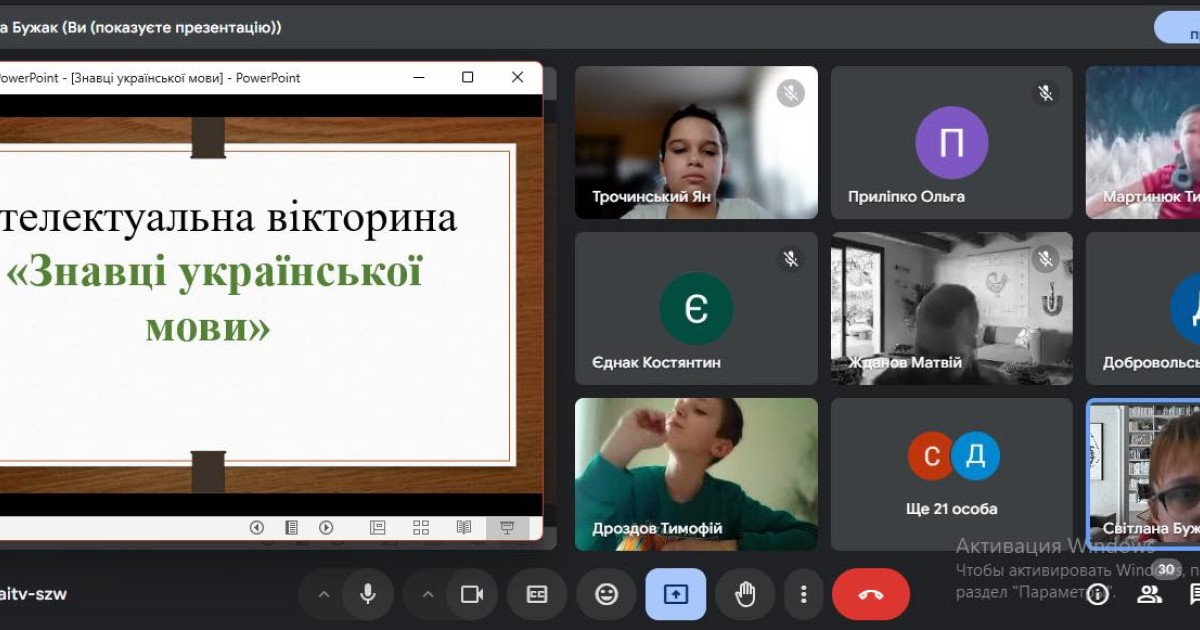Advance to next slide in PowerPoint
The image size is (1200, 630).
tap(326, 527)
